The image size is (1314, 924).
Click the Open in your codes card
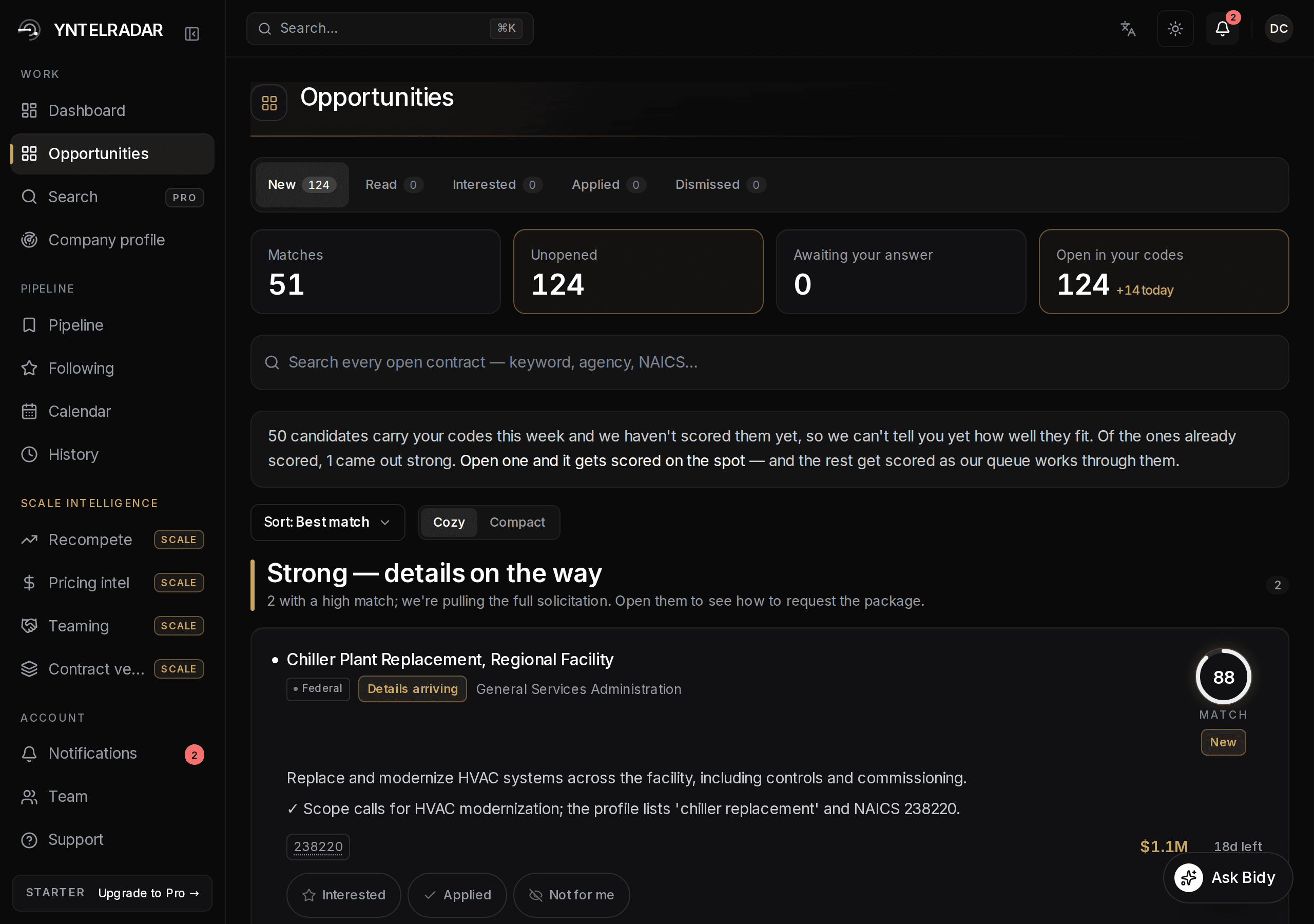(x=1164, y=272)
